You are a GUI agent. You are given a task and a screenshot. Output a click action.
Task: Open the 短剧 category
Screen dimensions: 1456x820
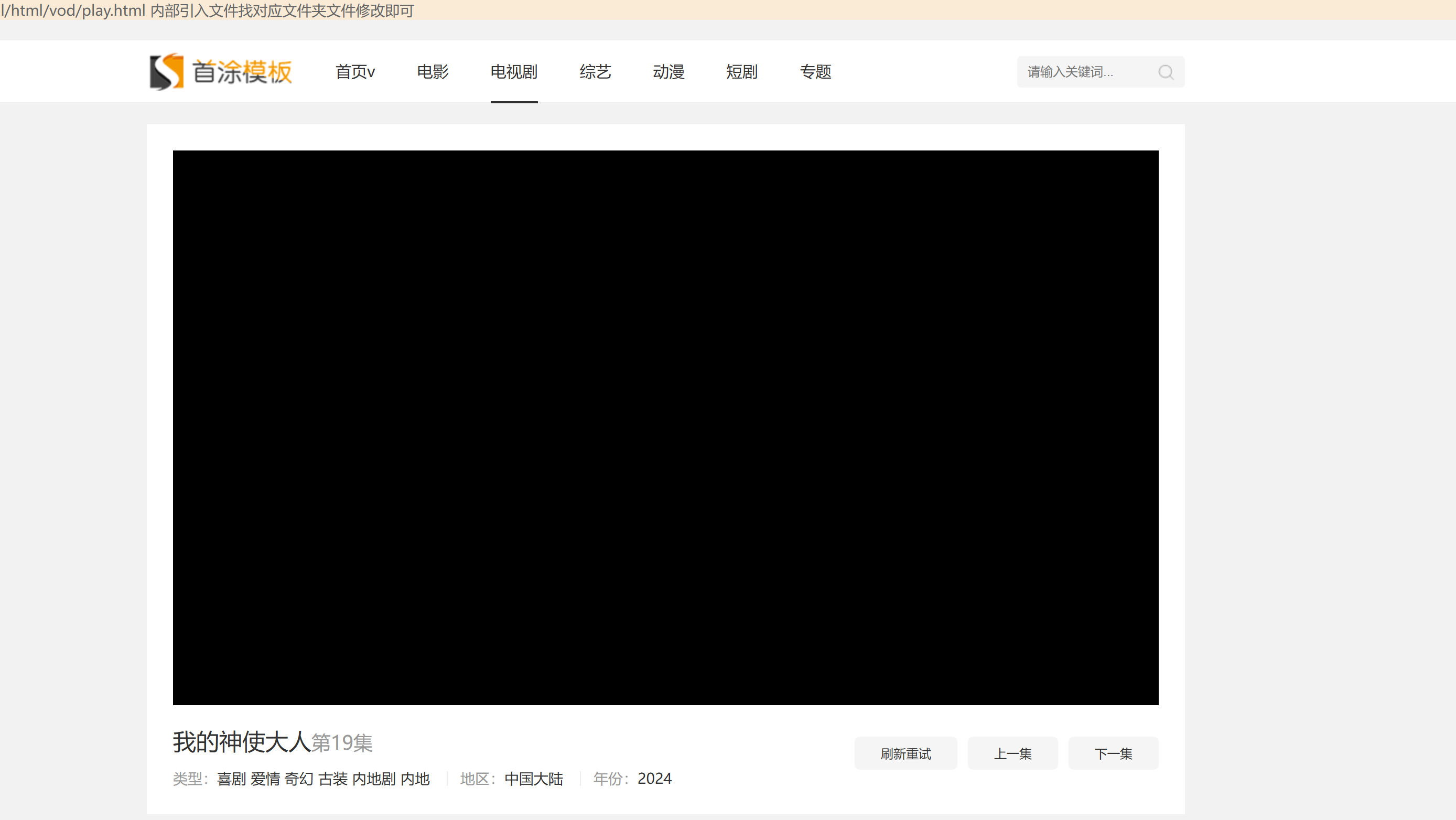tap(741, 72)
